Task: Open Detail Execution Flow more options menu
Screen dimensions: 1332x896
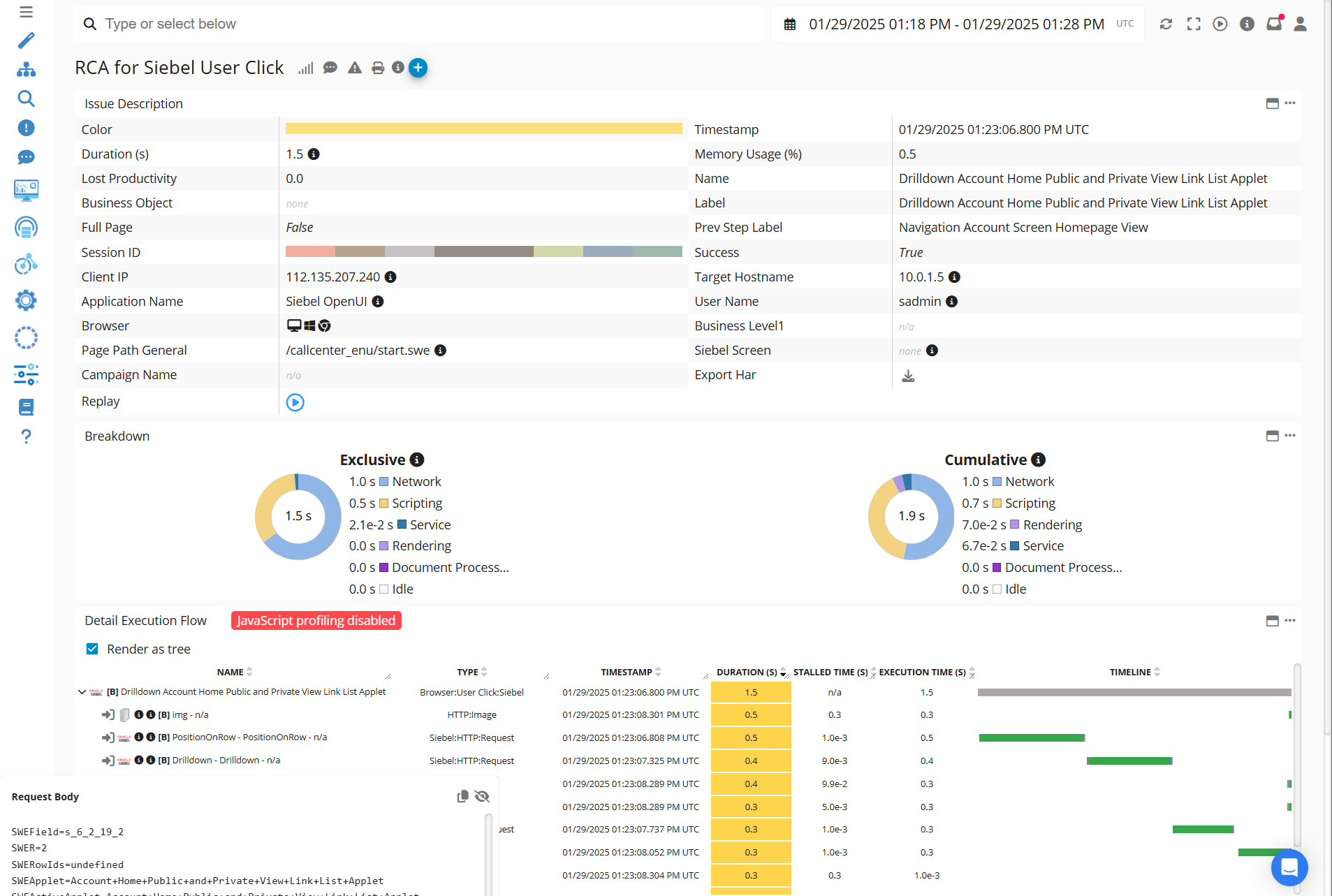Action: [1290, 621]
